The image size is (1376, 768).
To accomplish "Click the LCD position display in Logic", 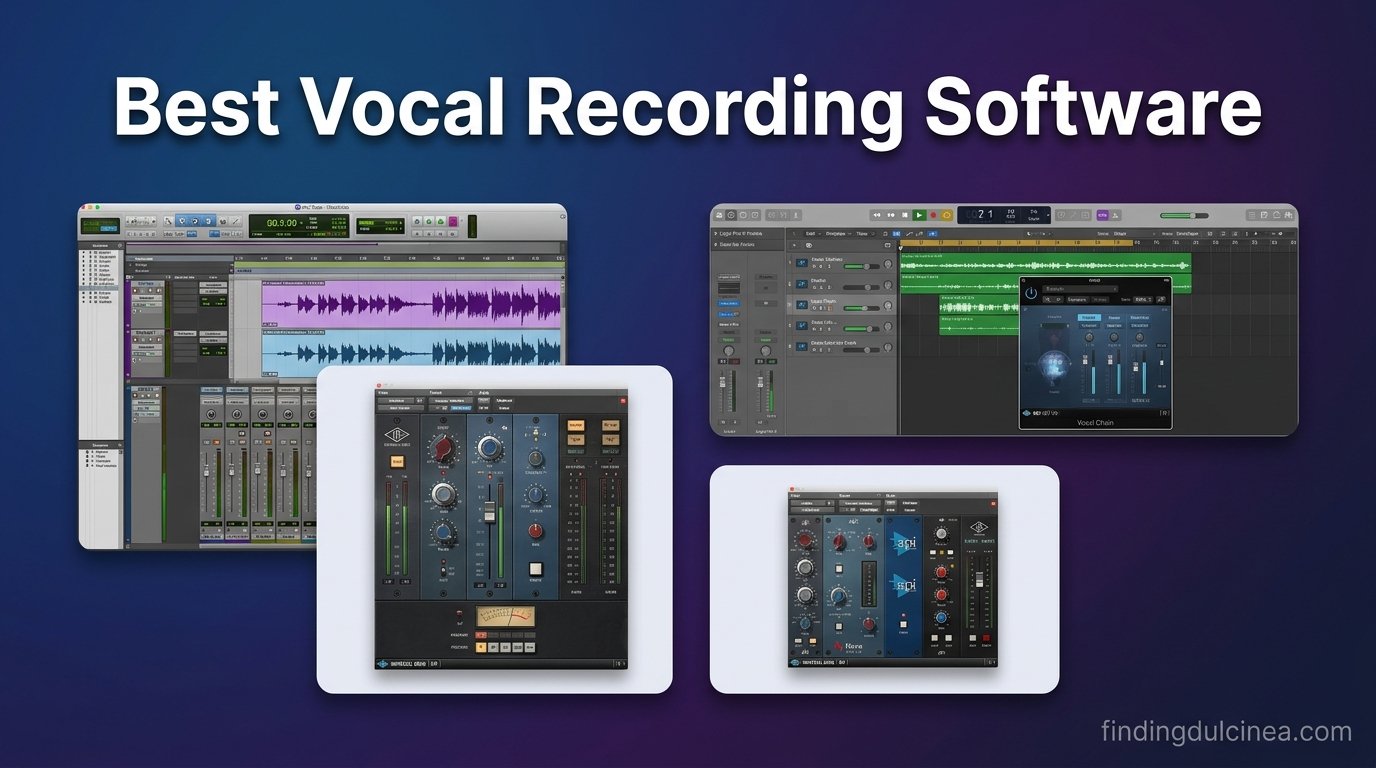I will (x=1004, y=215).
